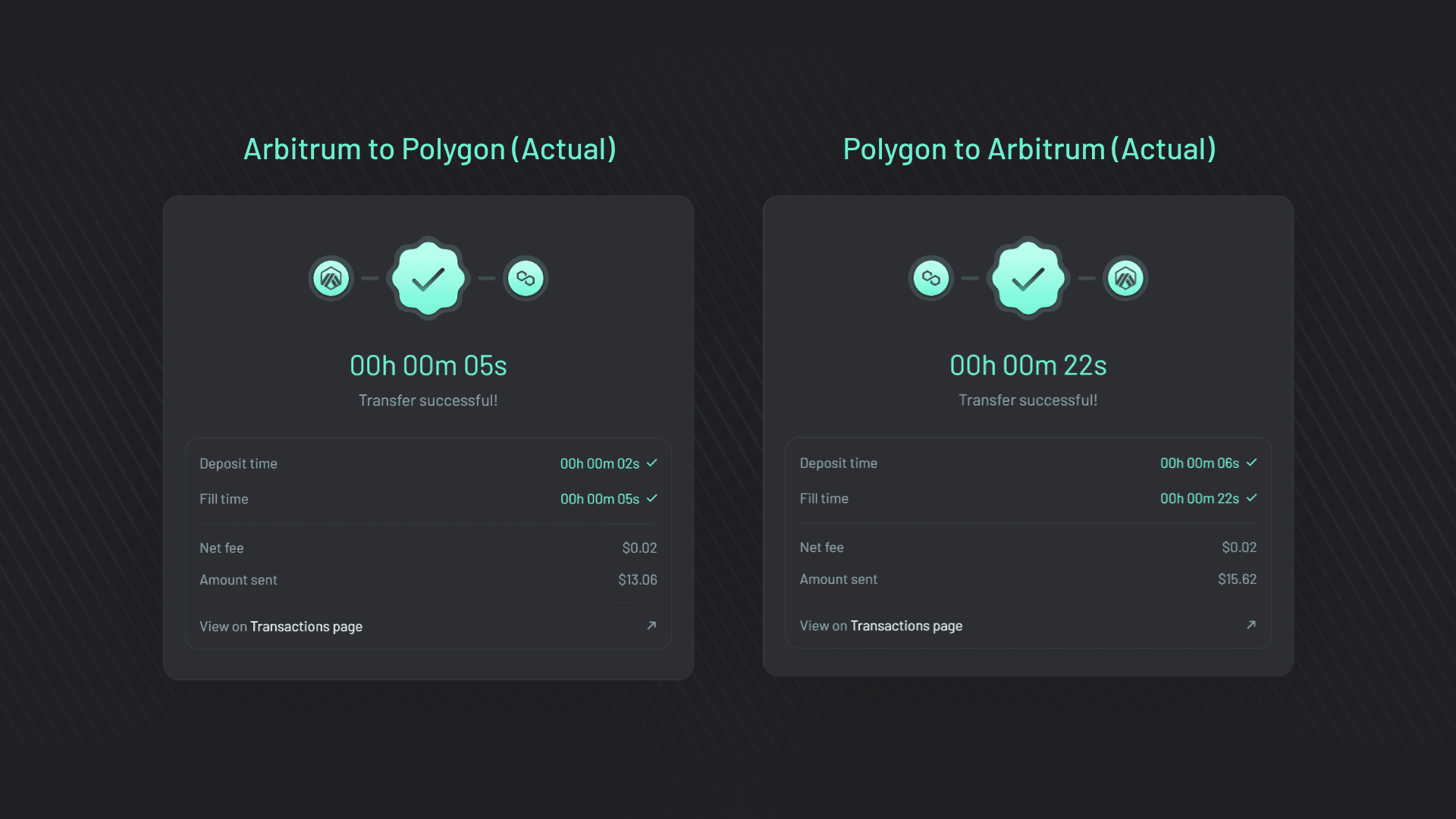This screenshot has width=1456, height=819.
Task: Click the success checkmark badge on the right card
Action: tap(1028, 278)
